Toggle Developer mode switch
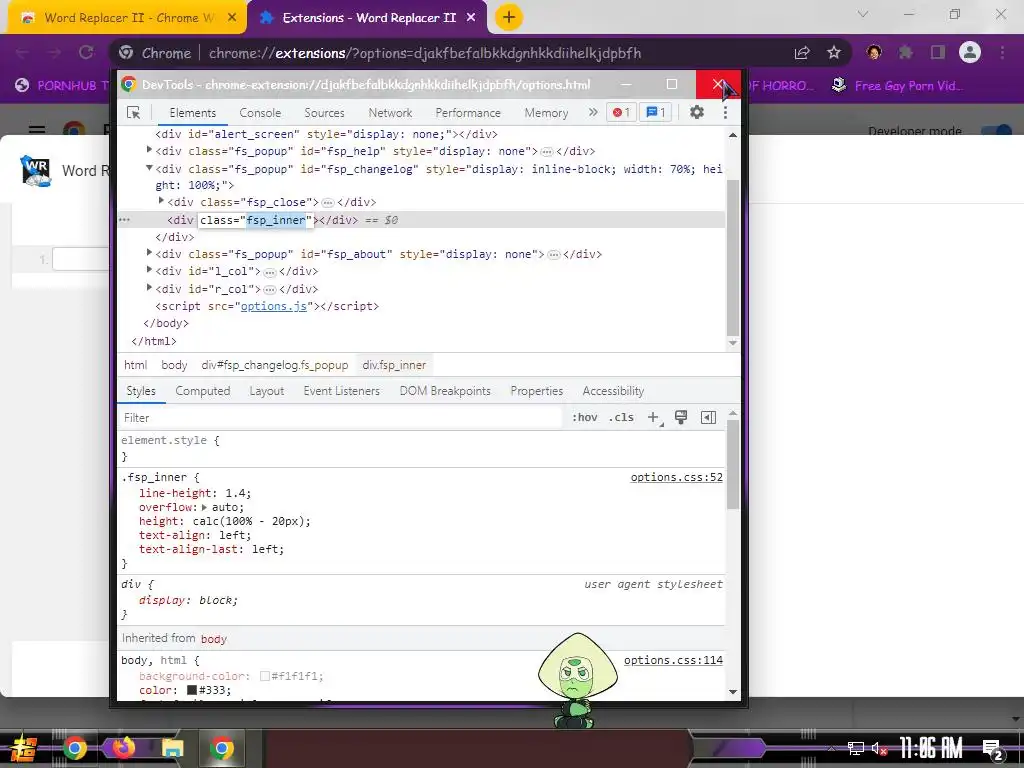 997,131
